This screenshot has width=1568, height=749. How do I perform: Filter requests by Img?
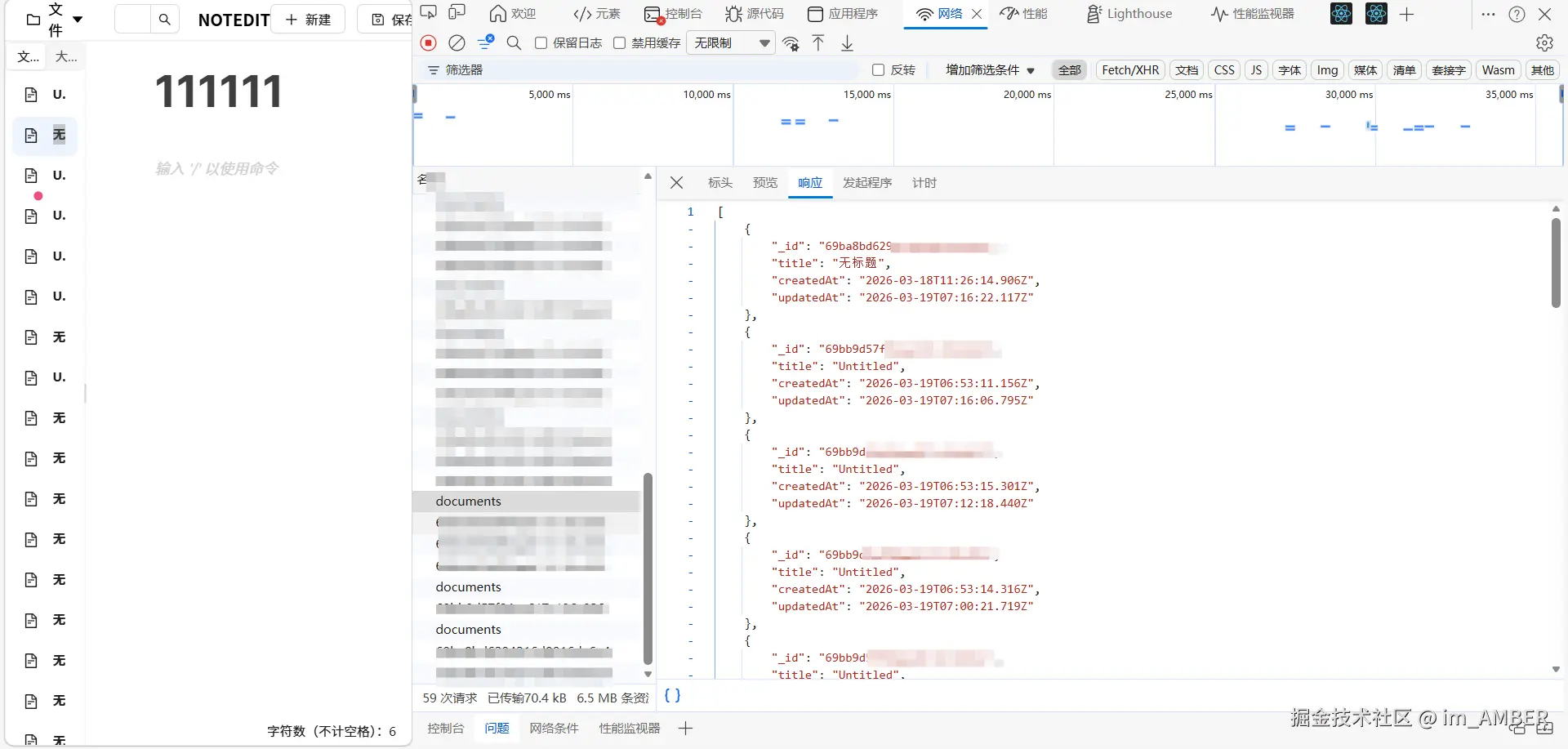(1327, 70)
